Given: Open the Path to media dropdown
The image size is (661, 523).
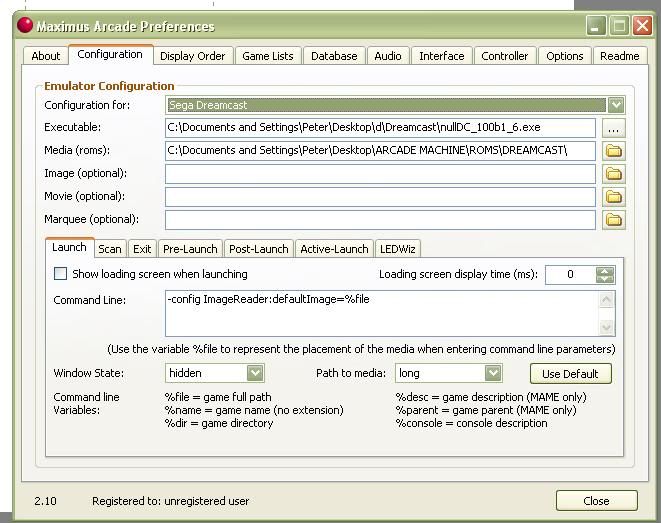Looking at the screenshot, I should tap(493, 373).
